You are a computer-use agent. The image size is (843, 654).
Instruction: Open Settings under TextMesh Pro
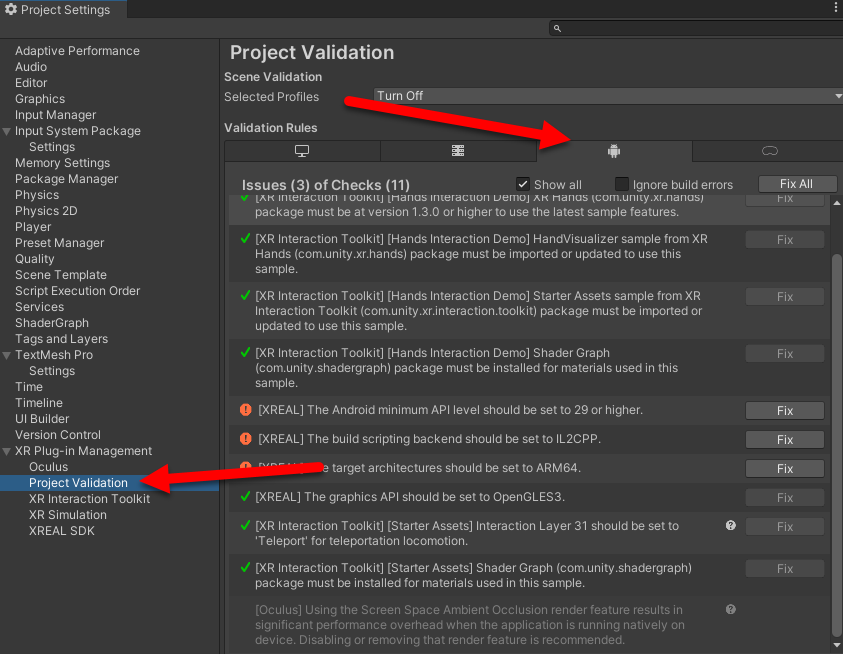(x=52, y=371)
